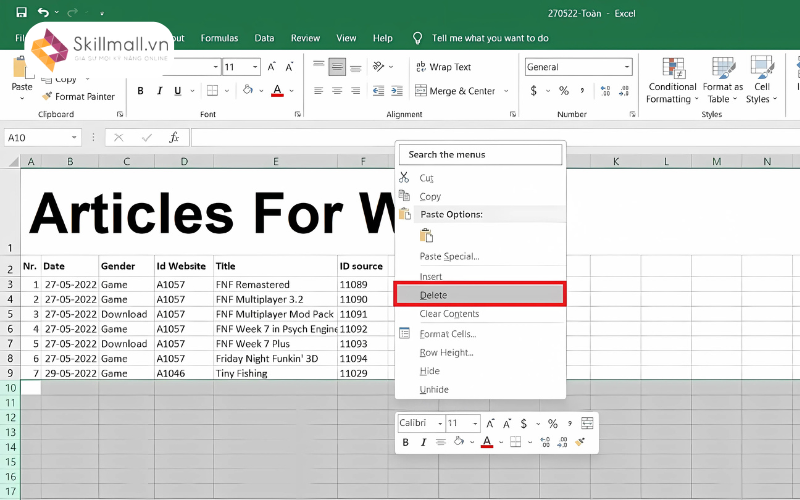Expand the Merge & Center dropdown arrow
800x500 pixels.
(x=506, y=91)
